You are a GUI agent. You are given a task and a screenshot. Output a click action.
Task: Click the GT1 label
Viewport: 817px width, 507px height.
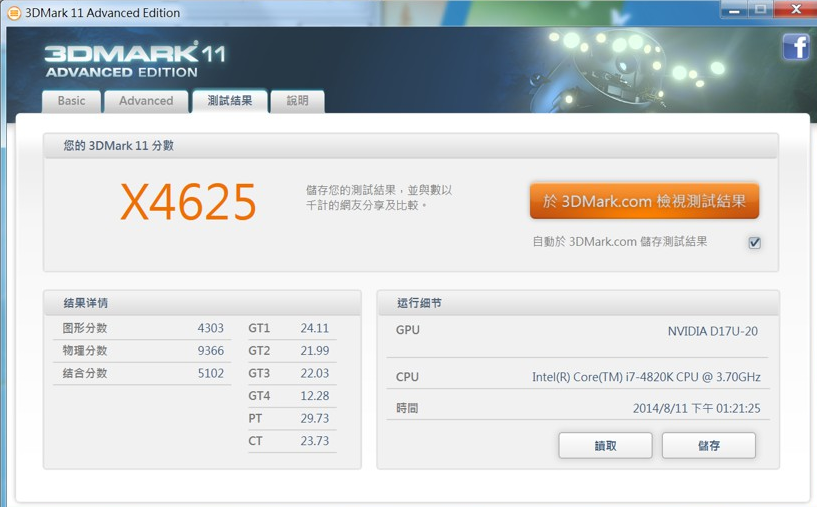(259, 328)
